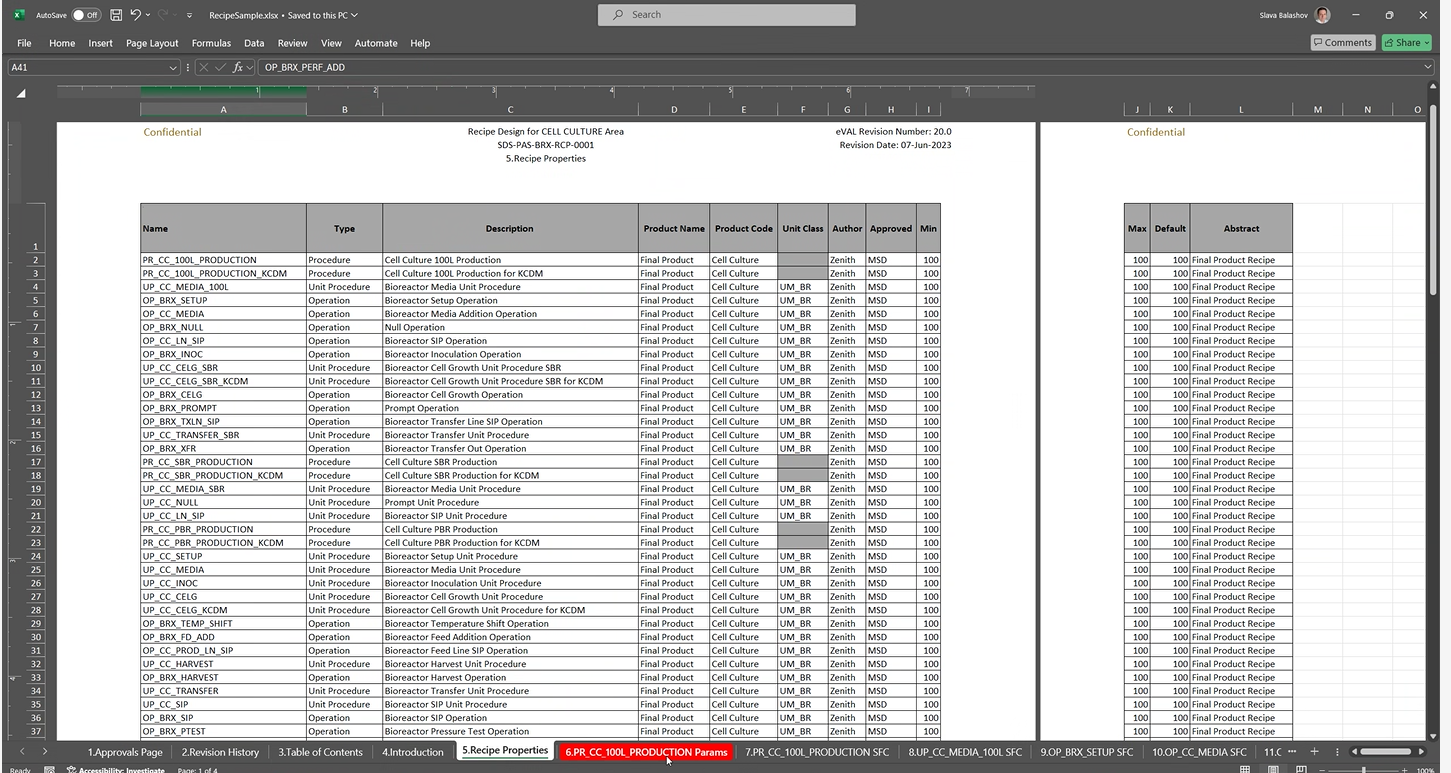Click the Enter checkmark in formula bar
Viewport: 1451px width, 773px height.
(x=221, y=67)
